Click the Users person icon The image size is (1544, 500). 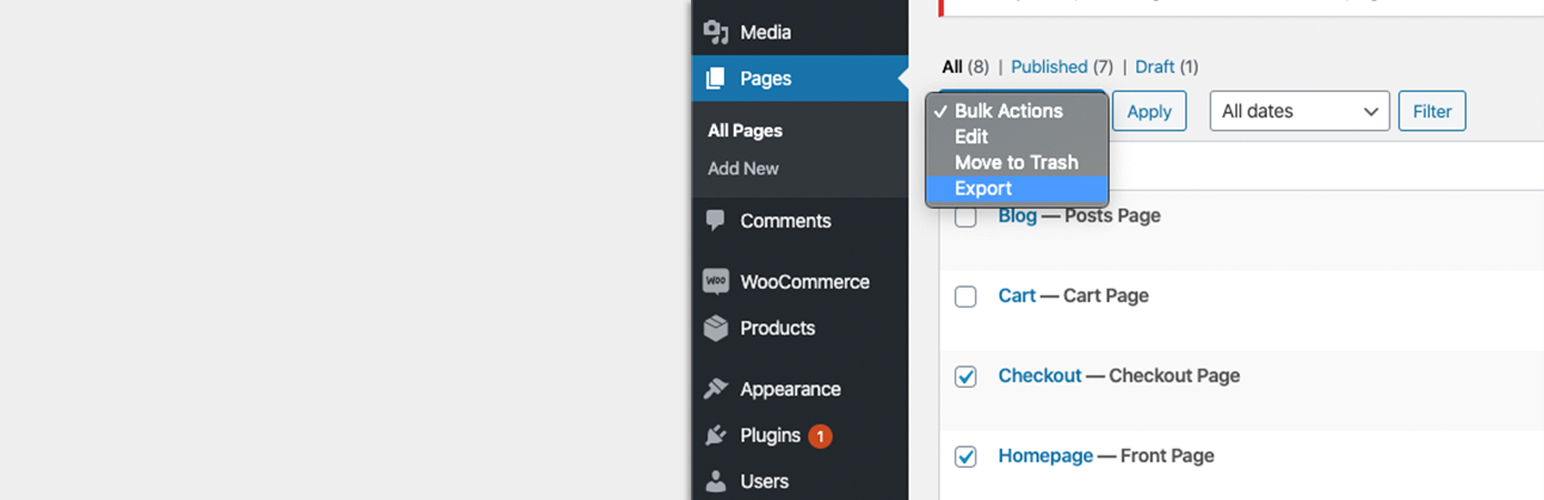click(716, 482)
